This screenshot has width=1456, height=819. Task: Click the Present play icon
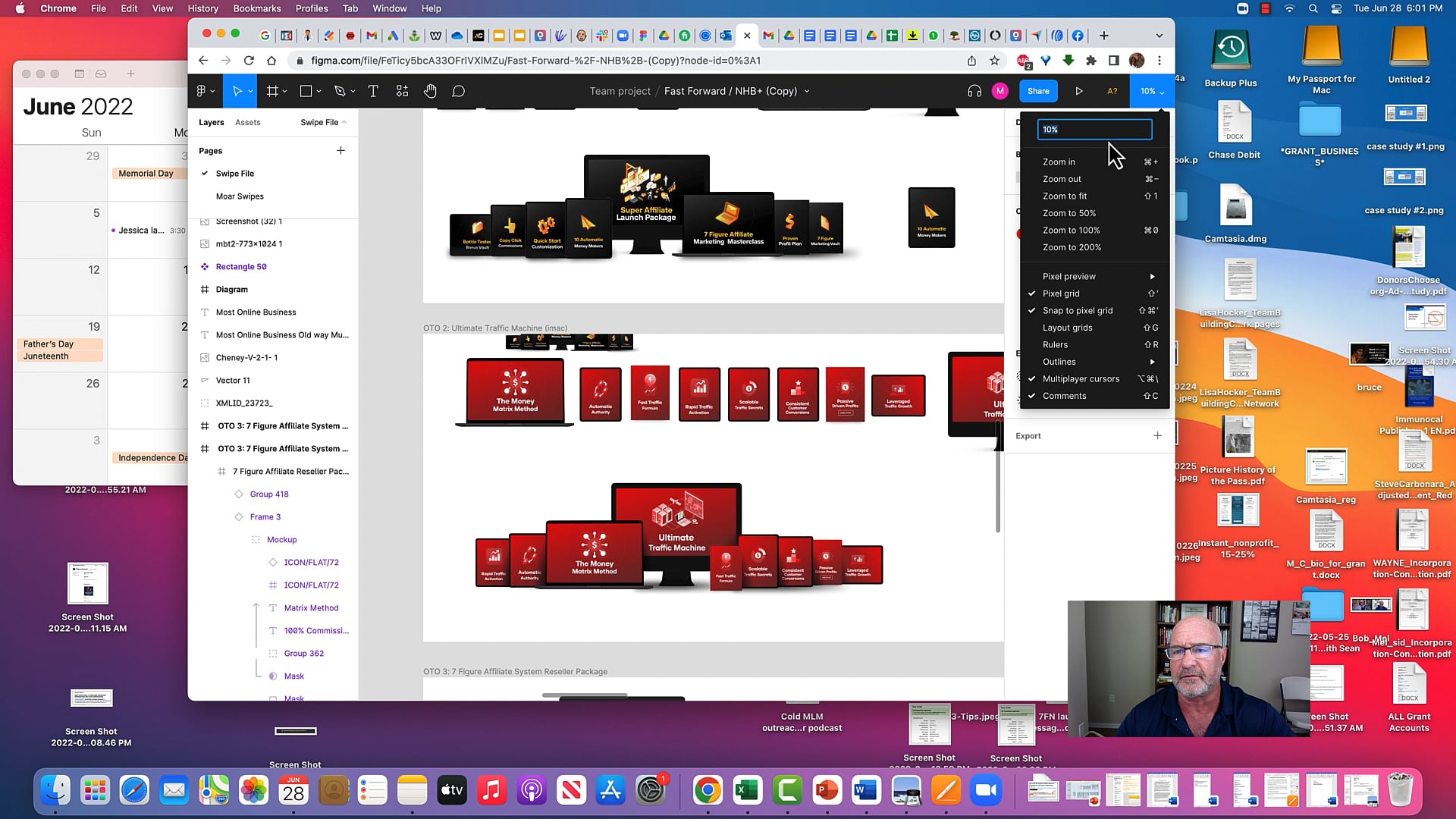[1079, 91]
